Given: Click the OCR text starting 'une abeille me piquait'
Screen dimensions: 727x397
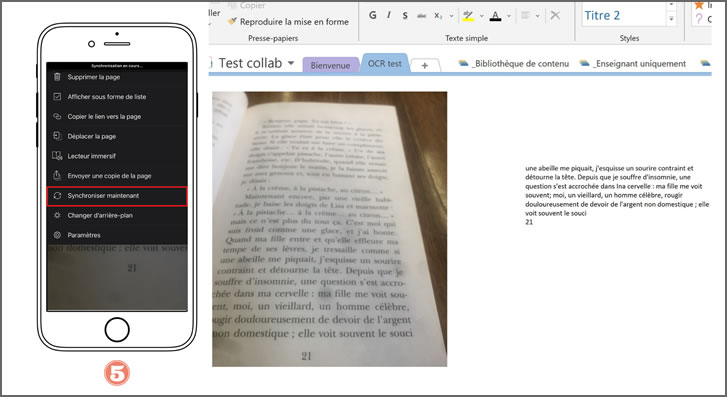Looking at the screenshot, I should 617,191.
